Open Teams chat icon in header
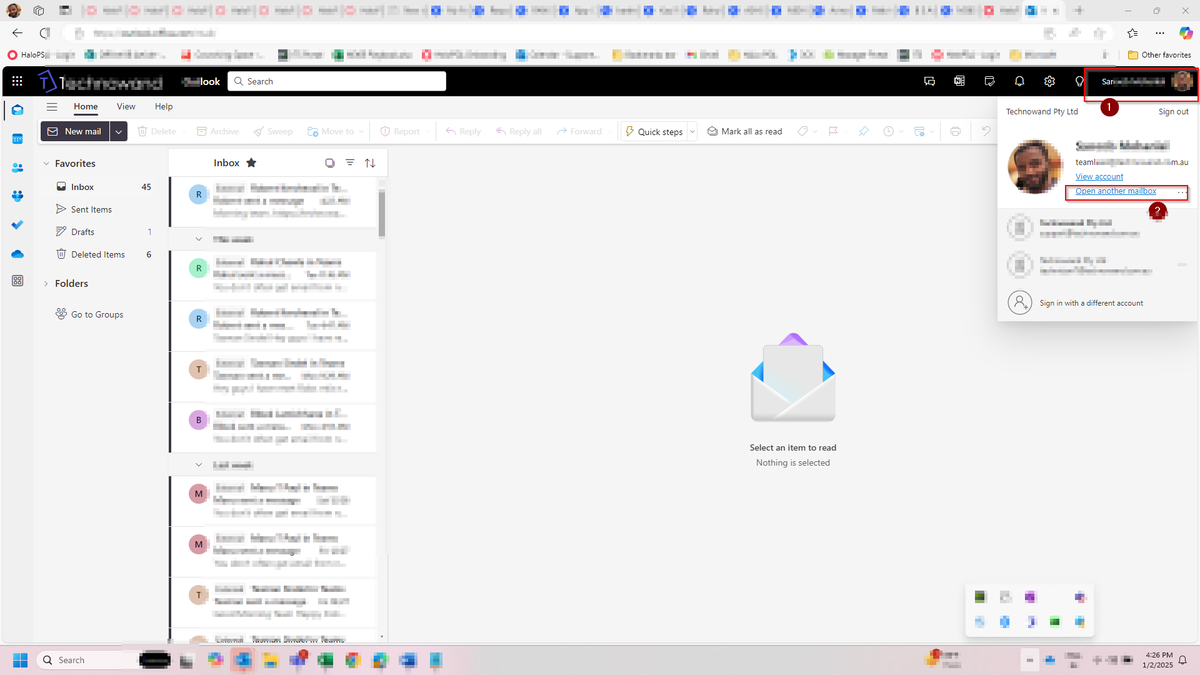Screen dimensions: 1200x675 [x=929, y=81]
